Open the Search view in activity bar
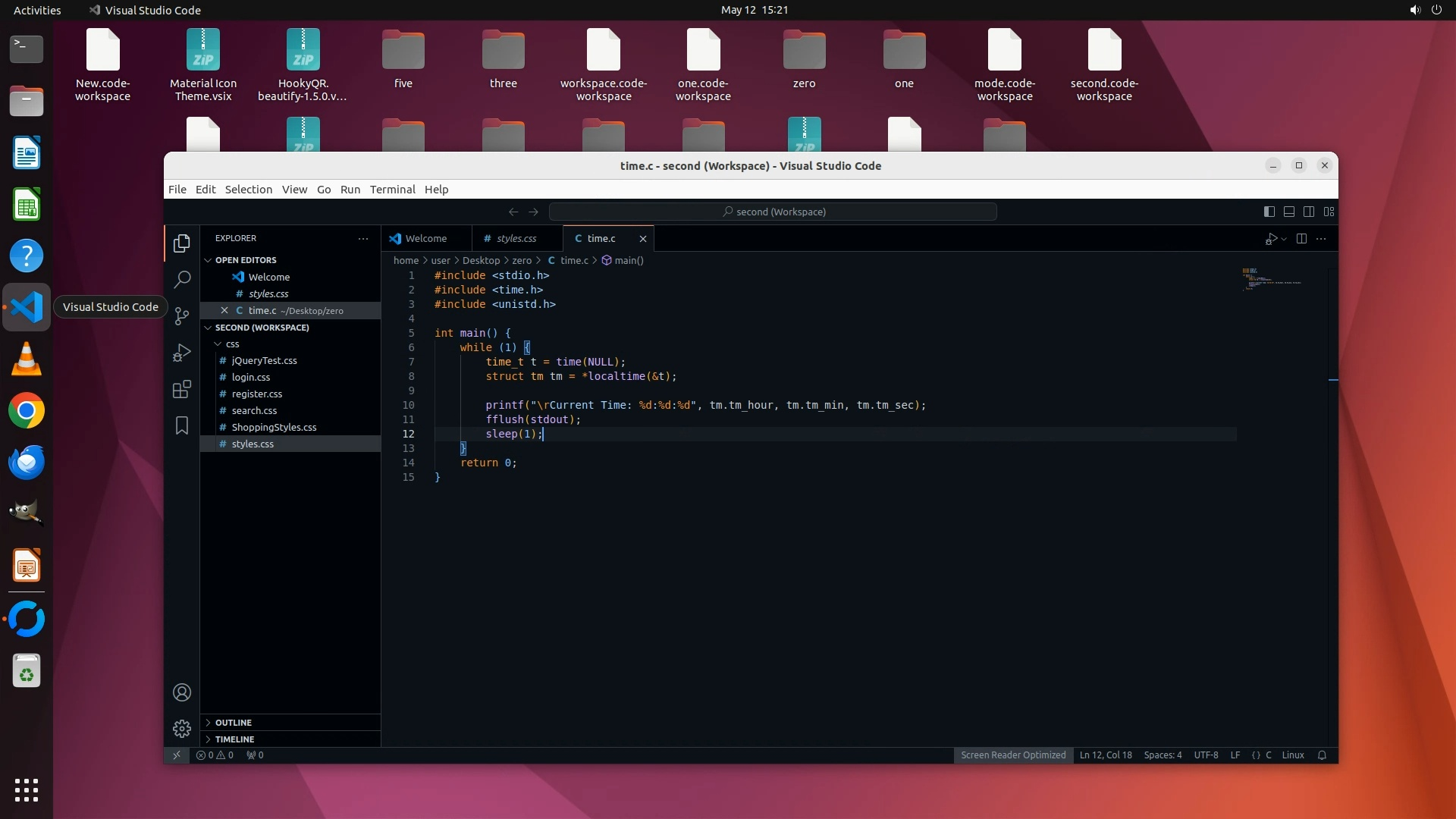1456x819 pixels. [x=182, y=280]
